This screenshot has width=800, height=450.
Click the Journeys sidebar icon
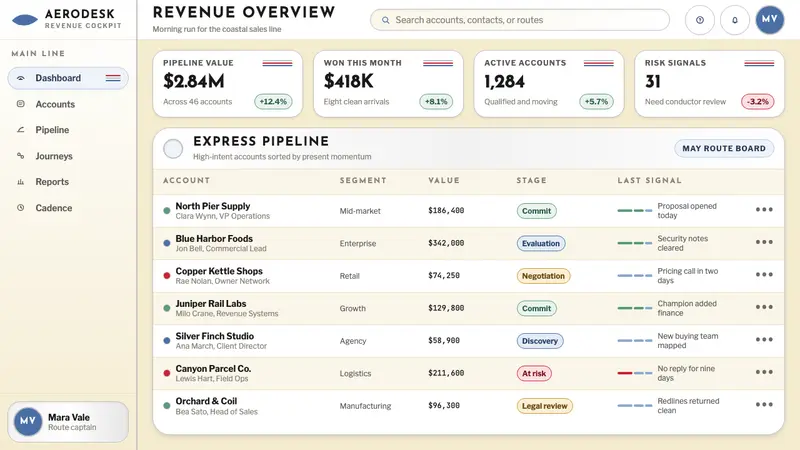click(20, 156)
